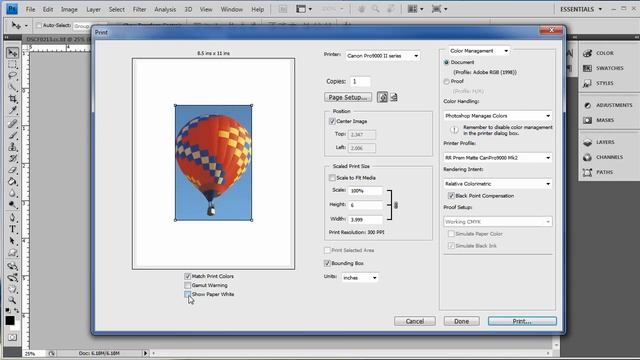The height and width of the screenshot is (360, 640).
Task: Open the Adjustments panel icon
Action: click(587, 105)
